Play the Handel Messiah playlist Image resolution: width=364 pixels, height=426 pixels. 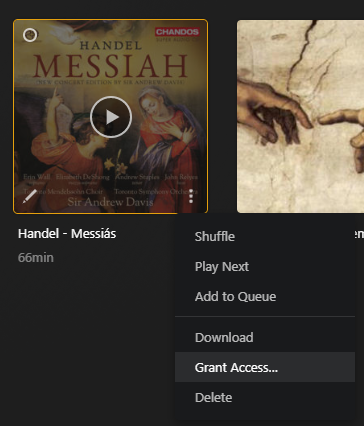coord(111,117)
